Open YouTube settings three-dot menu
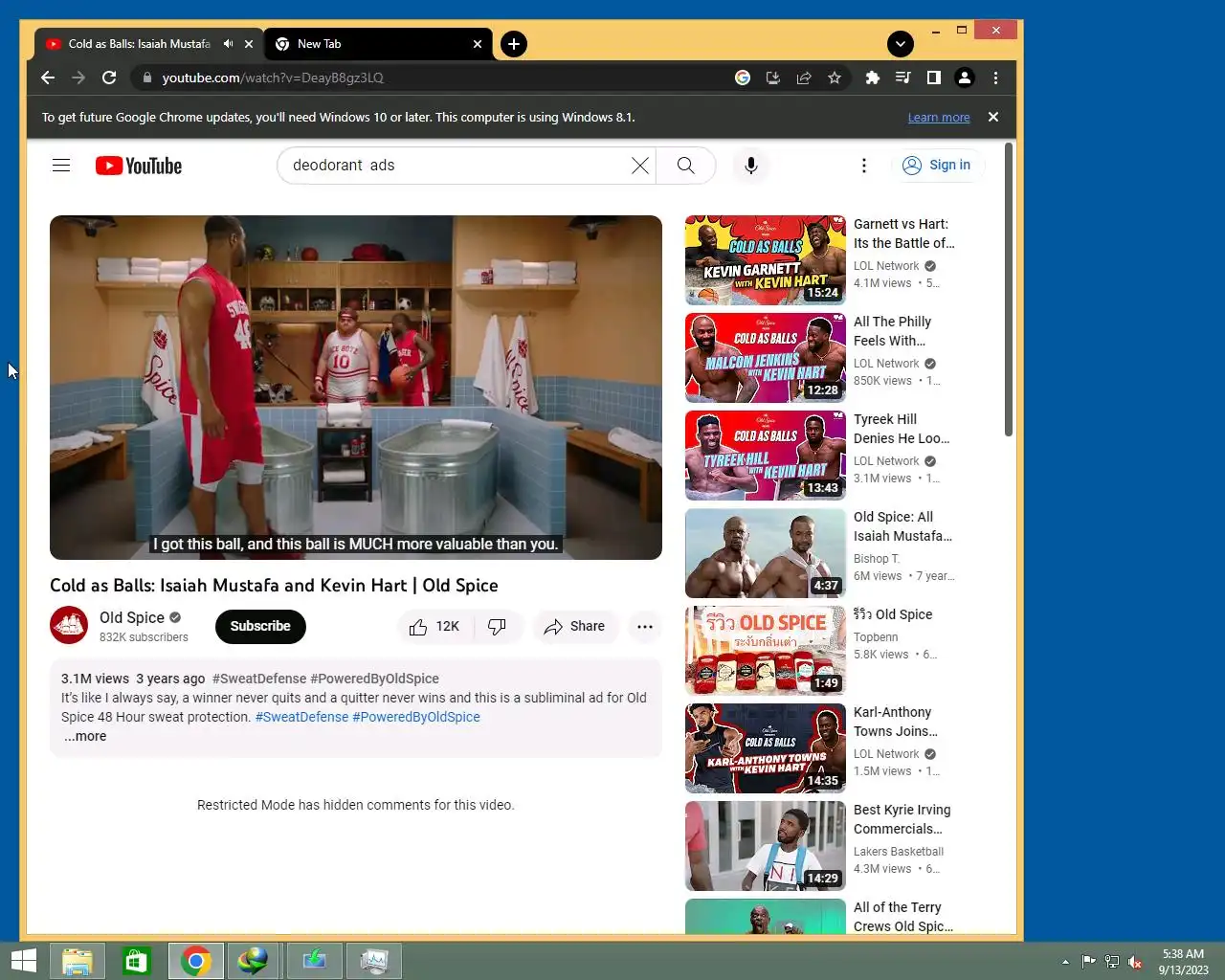Image resolution: width=1225 pixels, height=980 pixels. [864, 166]
